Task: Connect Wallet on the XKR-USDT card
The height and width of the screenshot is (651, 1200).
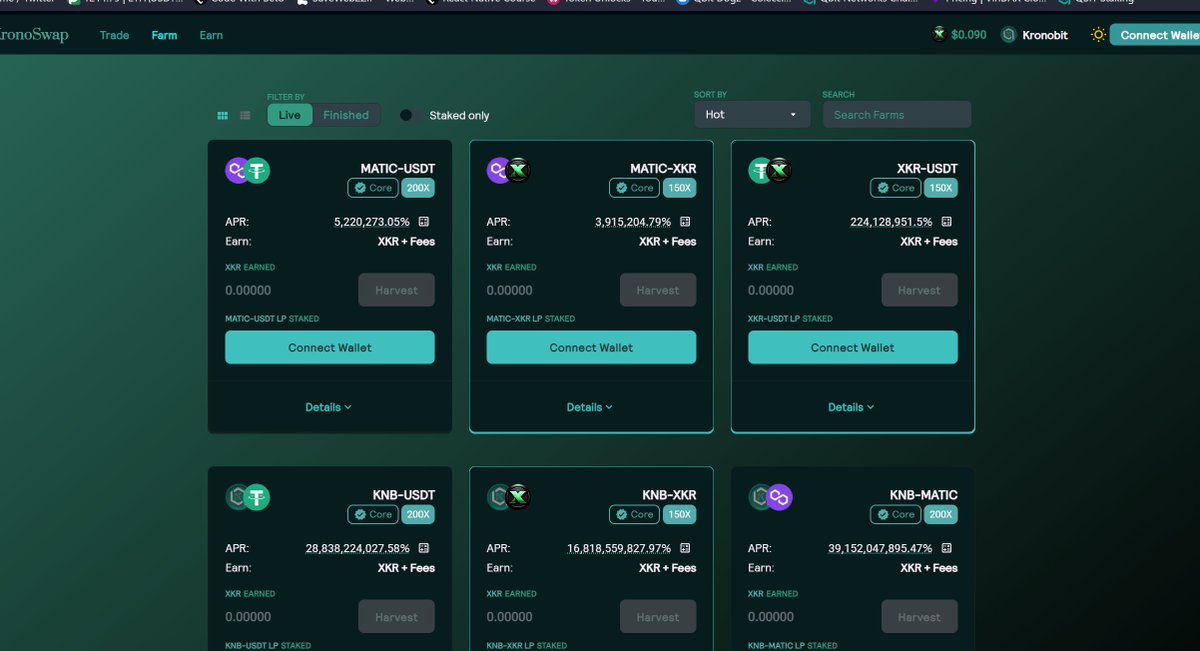Action: pos(853,347)
